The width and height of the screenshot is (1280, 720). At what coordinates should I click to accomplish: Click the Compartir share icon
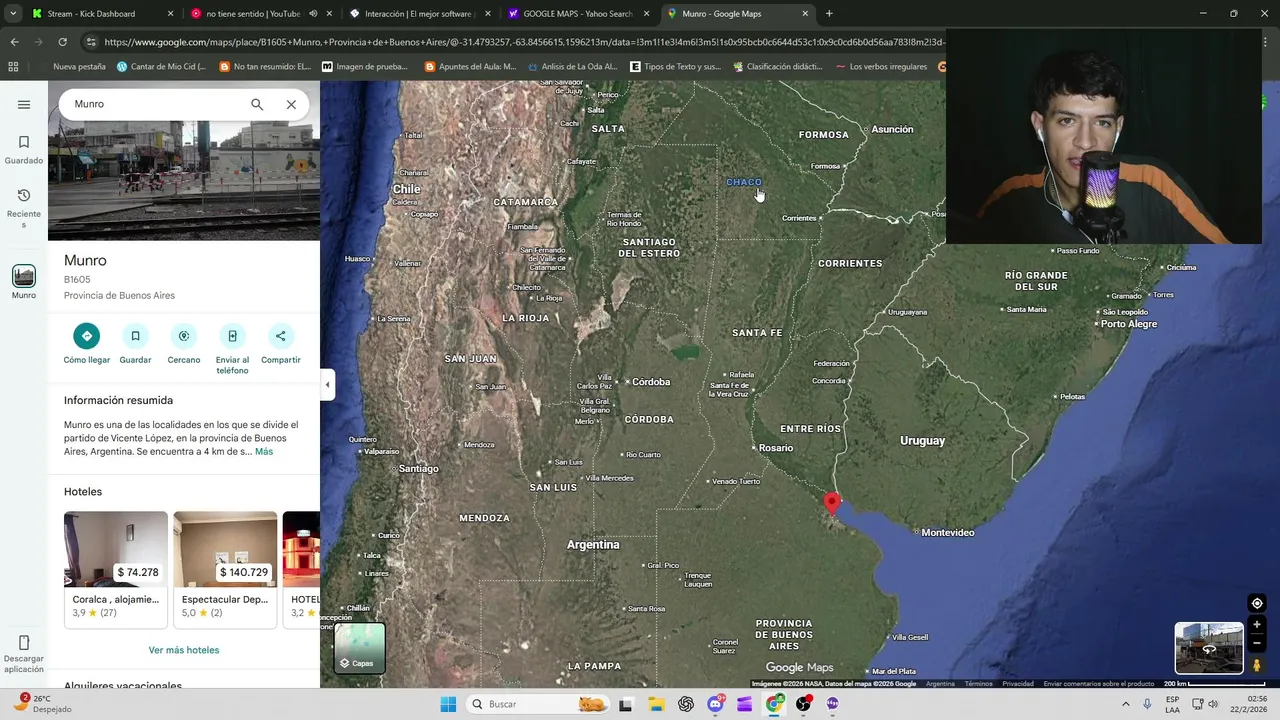tap(280, 336)
